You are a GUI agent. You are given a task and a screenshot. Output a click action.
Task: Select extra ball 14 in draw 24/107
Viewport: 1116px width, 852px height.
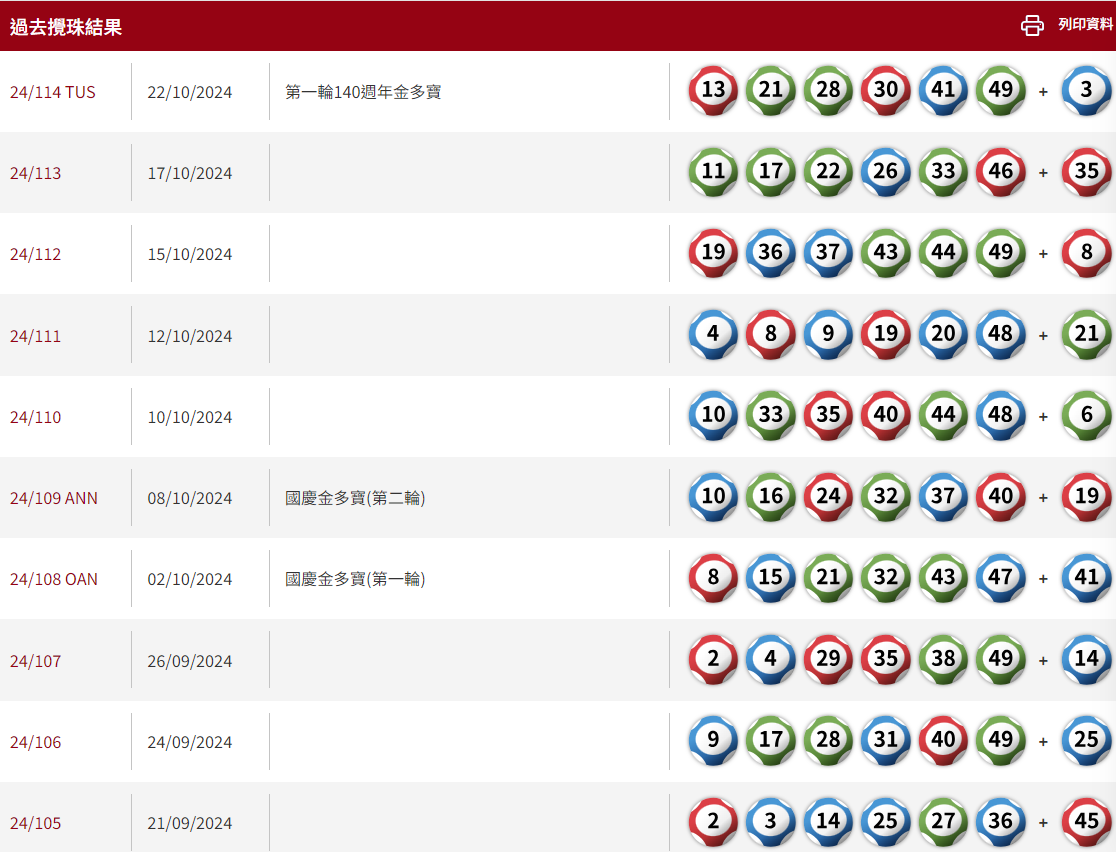[1086, 659]
